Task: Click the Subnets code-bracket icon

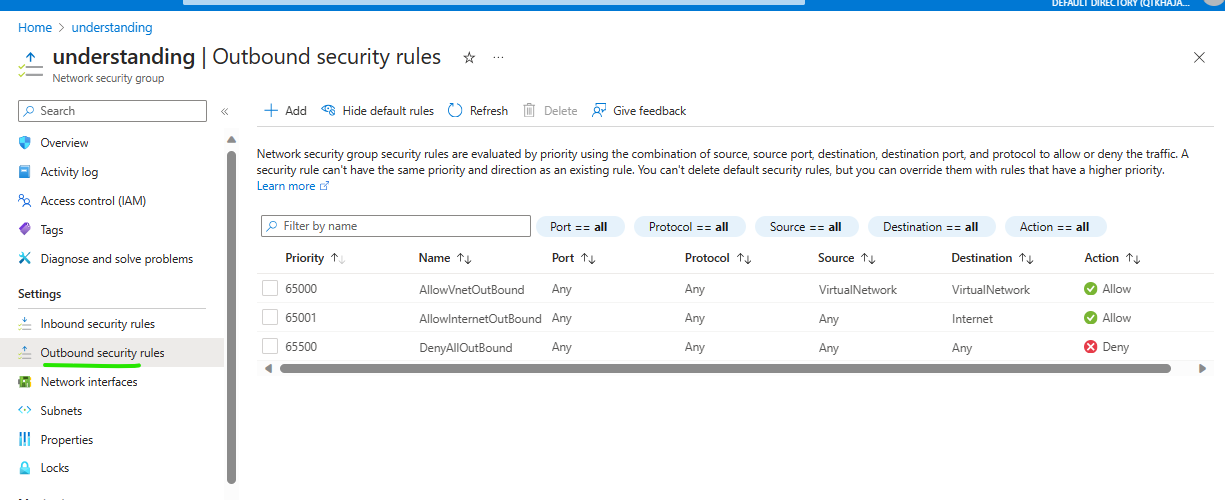Action: (x=25, y=411)
